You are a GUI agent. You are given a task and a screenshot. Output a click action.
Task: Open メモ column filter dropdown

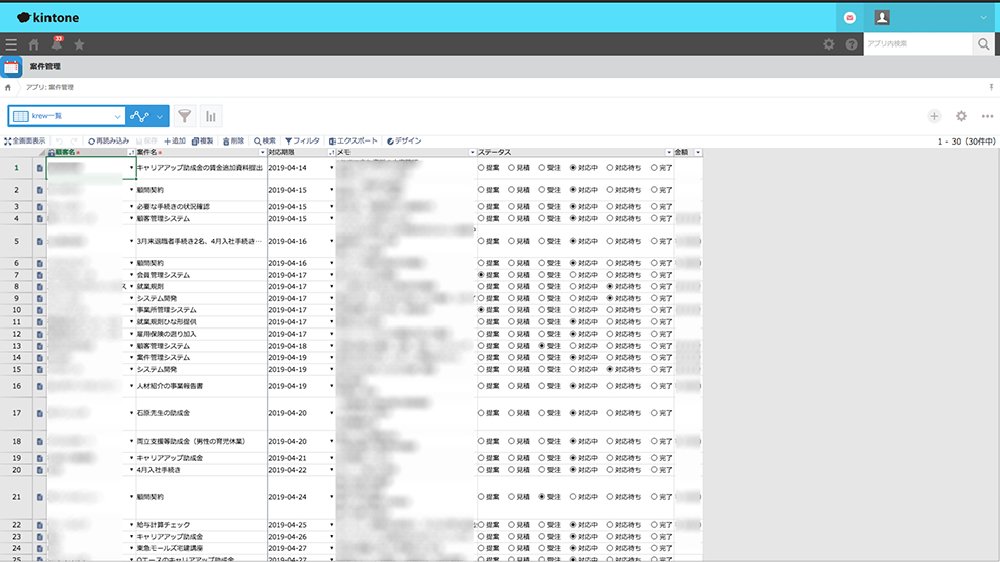(x=473, y=152)
